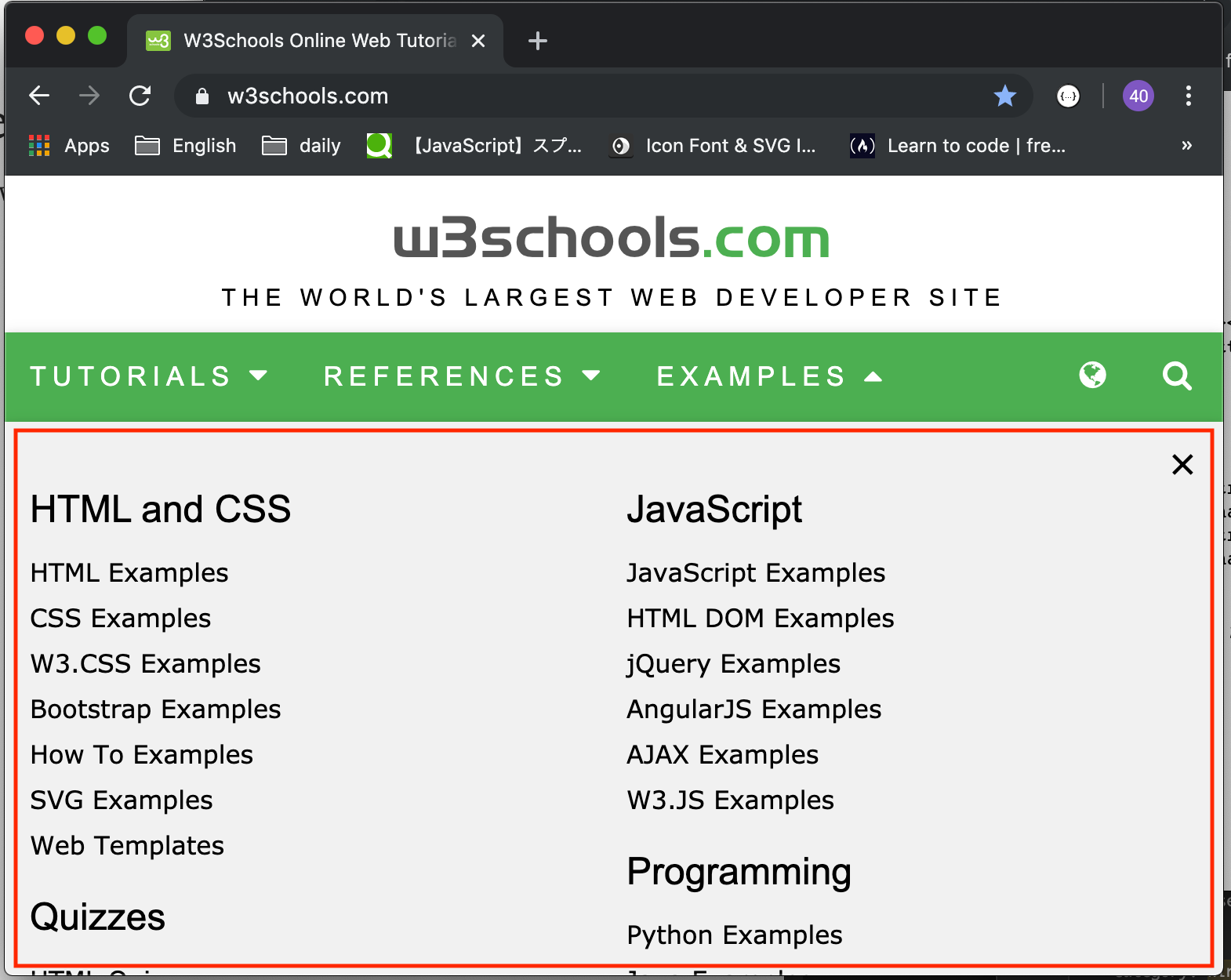Close the W3Schools tab
The width and height of the screenshot is (1231, 980).
tap(478, 41)
